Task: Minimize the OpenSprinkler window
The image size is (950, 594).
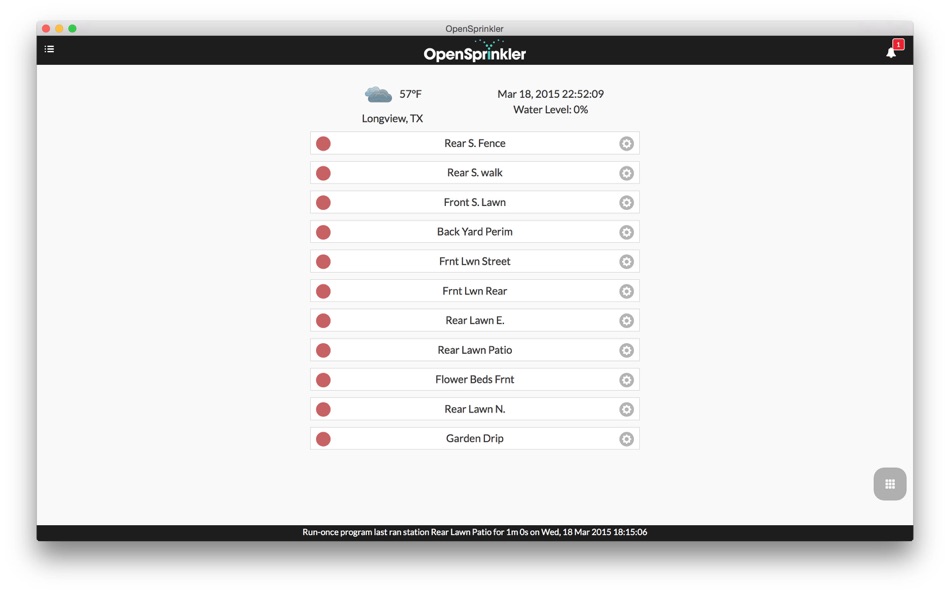Action: tap(59, 28)
